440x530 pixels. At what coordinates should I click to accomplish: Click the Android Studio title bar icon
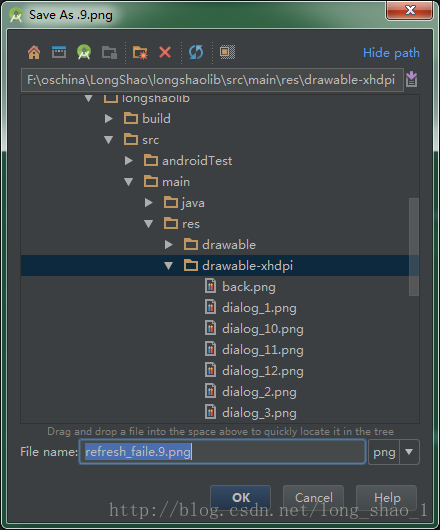tap(16, 15)
